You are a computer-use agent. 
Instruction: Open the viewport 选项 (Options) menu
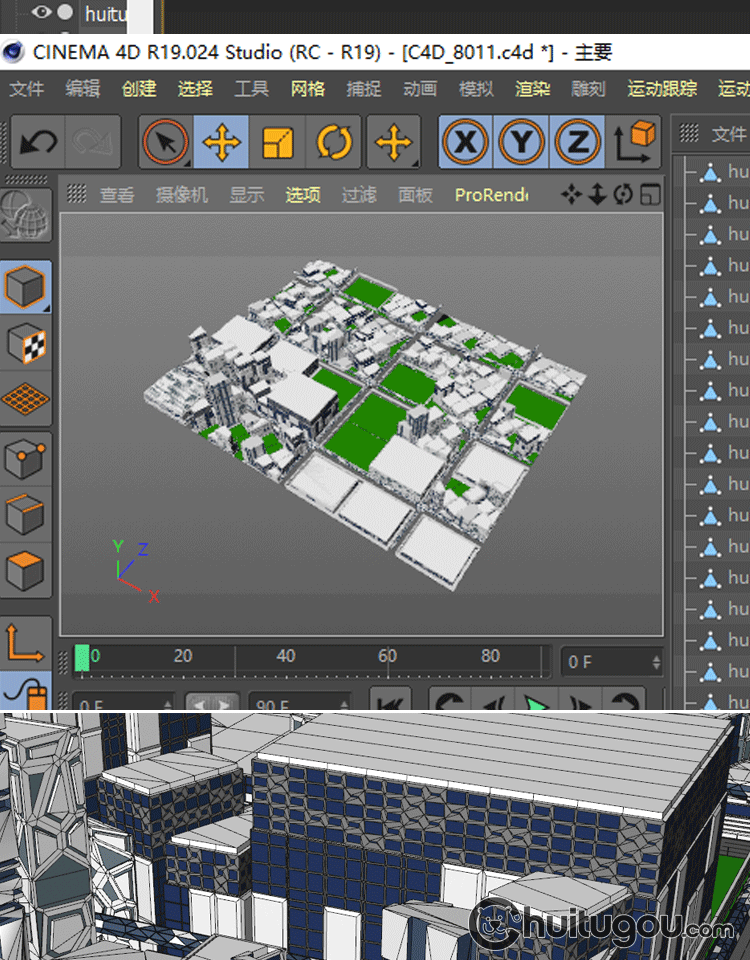click(303, 195)
